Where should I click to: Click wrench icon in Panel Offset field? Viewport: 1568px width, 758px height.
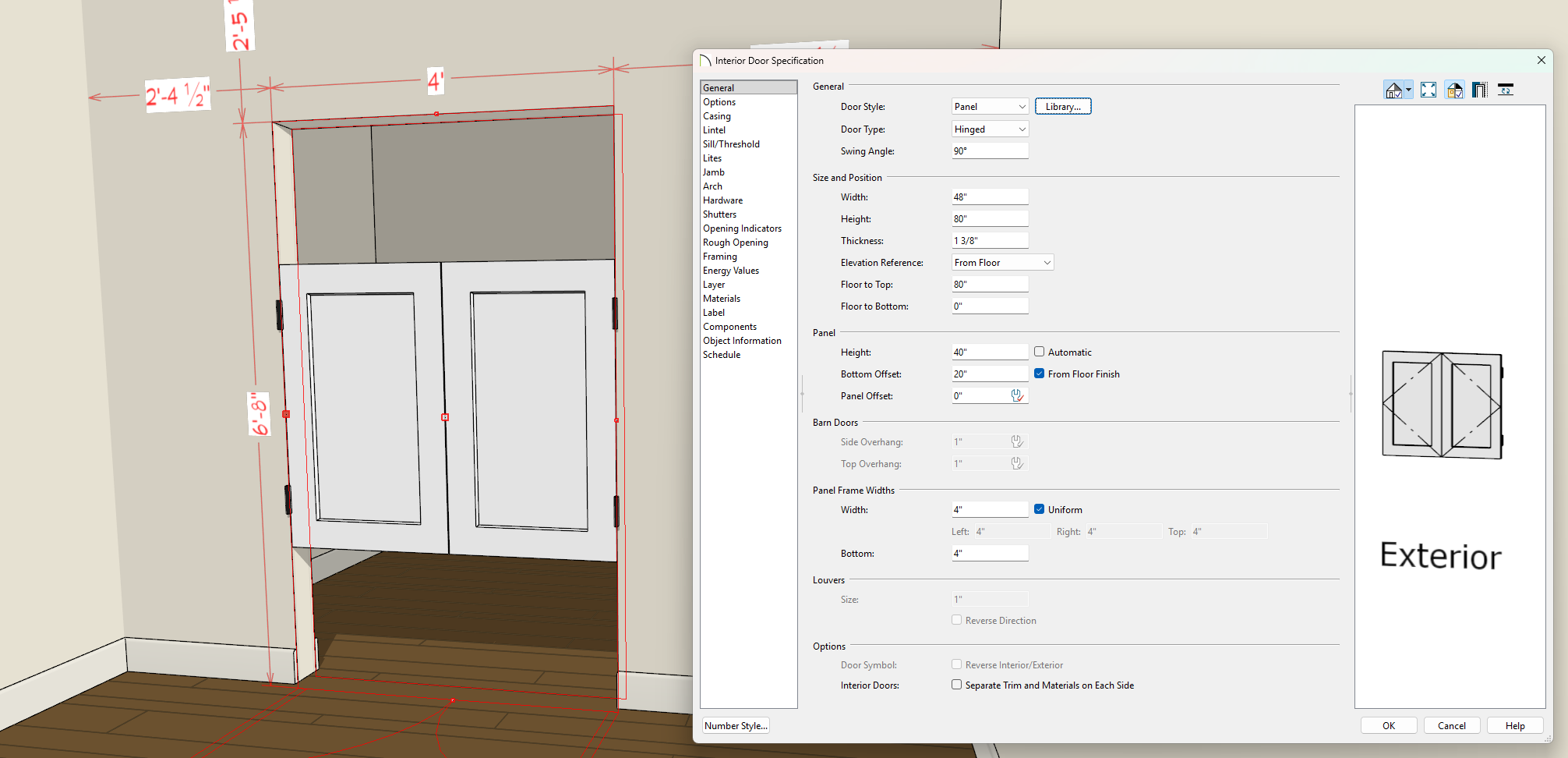pyautogui.click(x=1017, y=396)
